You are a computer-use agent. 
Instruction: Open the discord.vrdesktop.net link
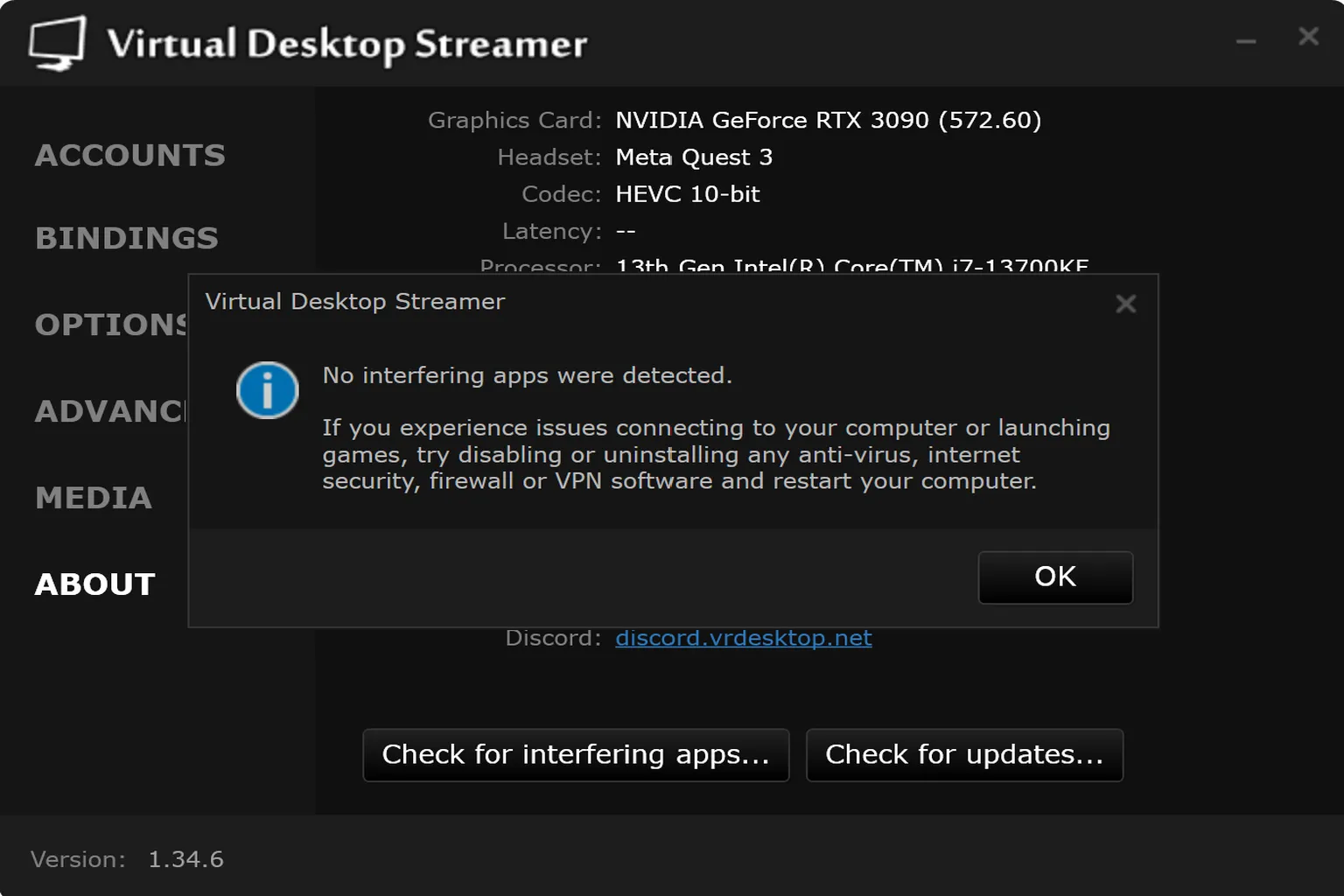tap(743, 638)
